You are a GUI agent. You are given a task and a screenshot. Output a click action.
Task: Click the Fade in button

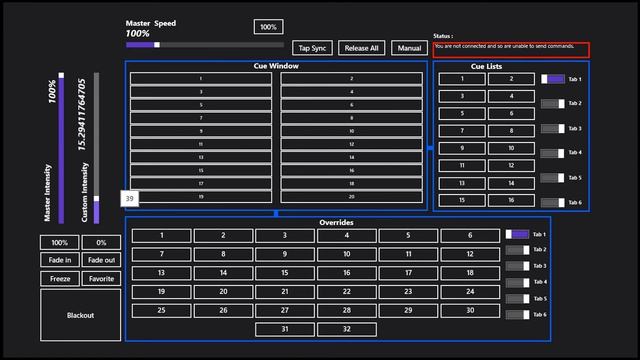(x=60, y=260)
